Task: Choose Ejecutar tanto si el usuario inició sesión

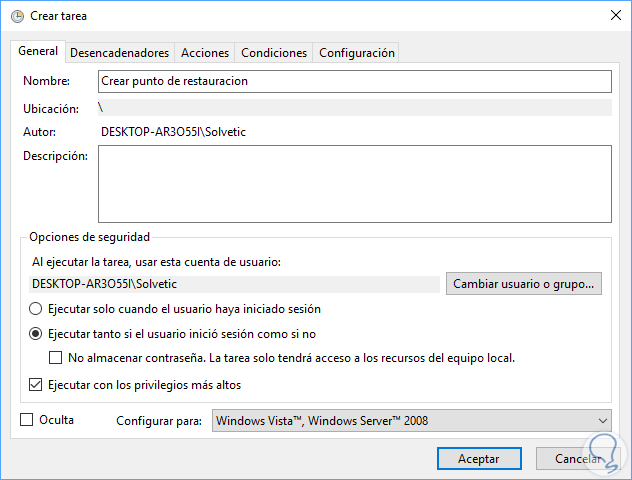Action: pyautogui.click(x=37, y=334)
